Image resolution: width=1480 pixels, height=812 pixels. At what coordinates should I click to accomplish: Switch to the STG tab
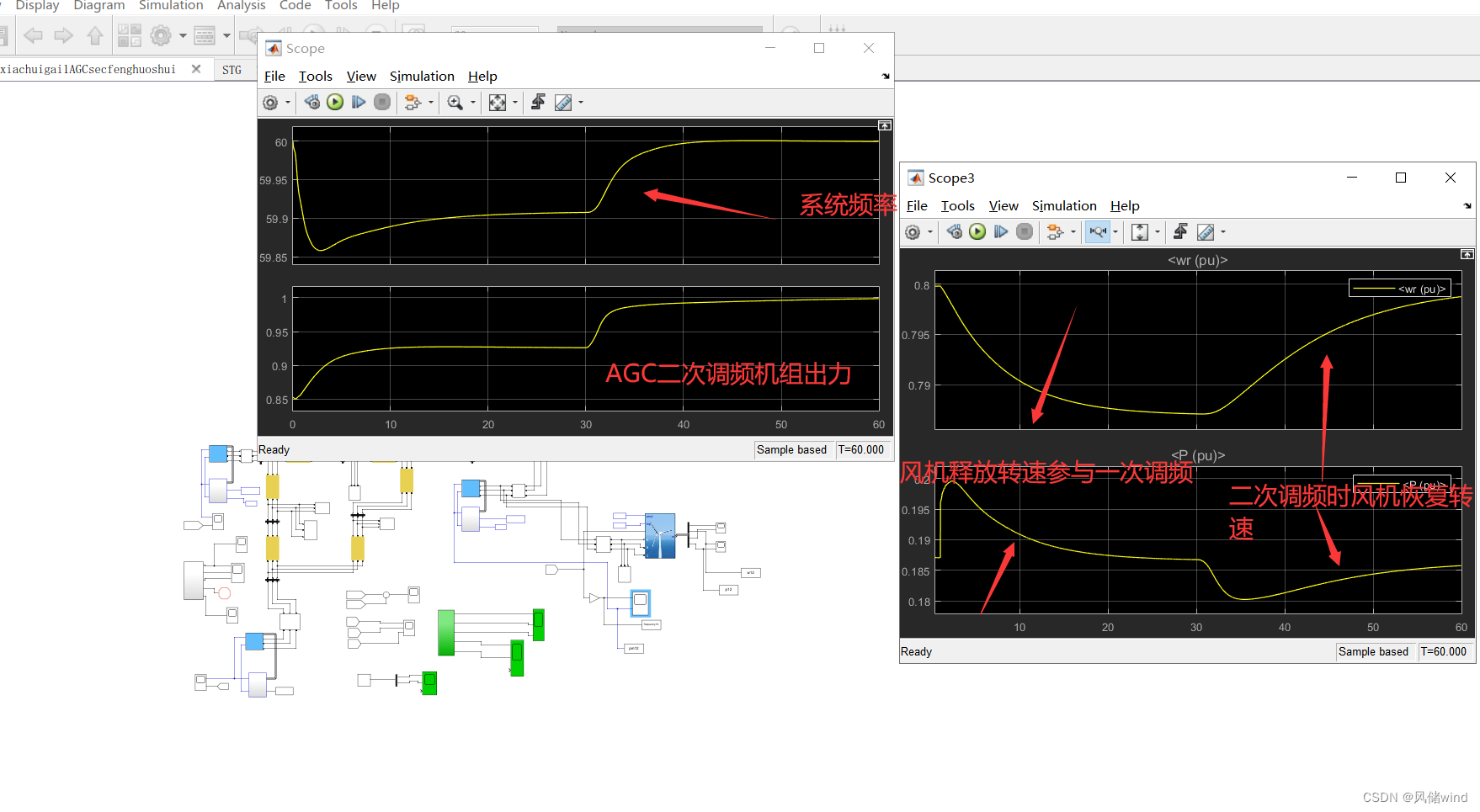(x=232, y=69)
